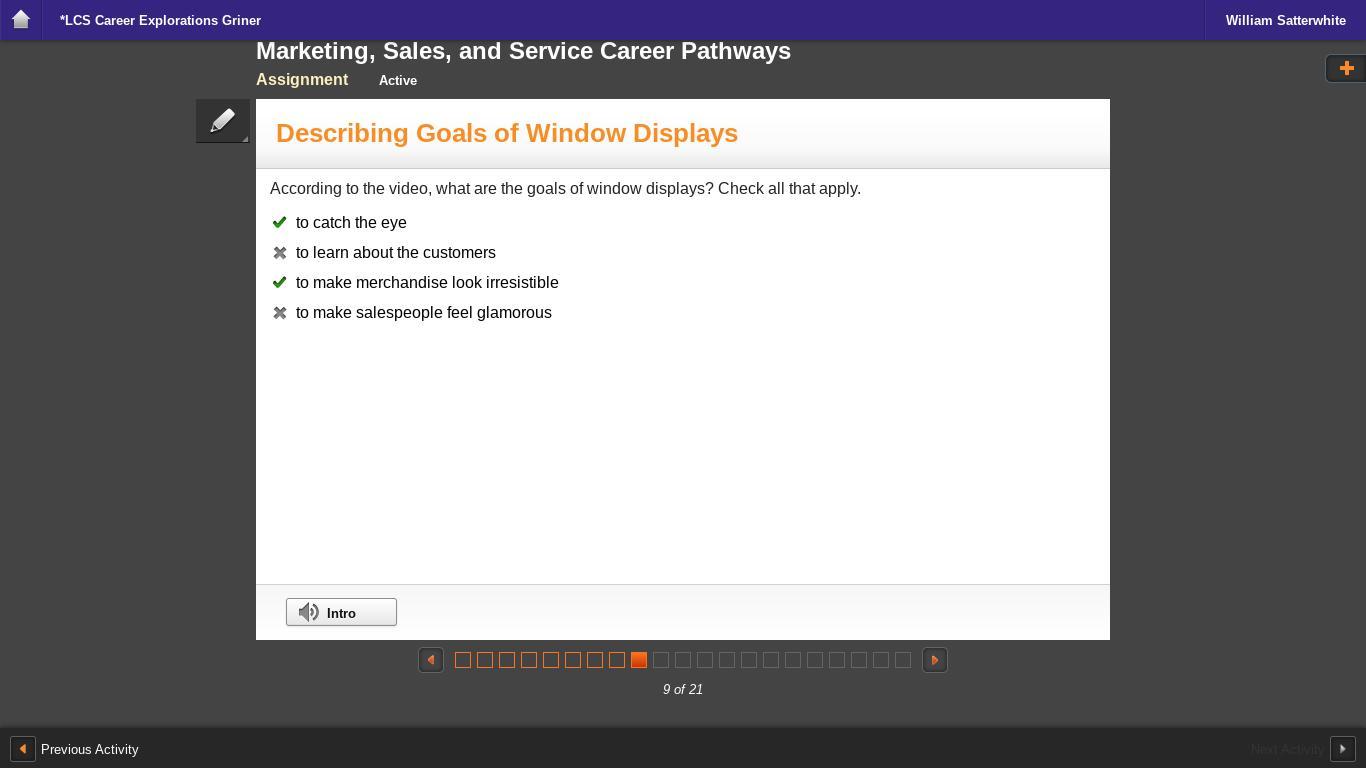Jump to question 16 in the progress strip
1366x768 pixels.
coord(793,660)
